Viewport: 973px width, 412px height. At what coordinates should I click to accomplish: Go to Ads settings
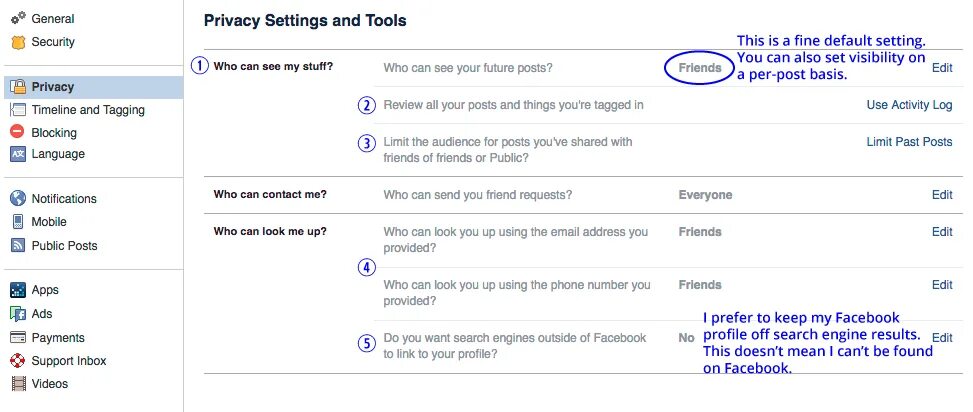[42, 314]
